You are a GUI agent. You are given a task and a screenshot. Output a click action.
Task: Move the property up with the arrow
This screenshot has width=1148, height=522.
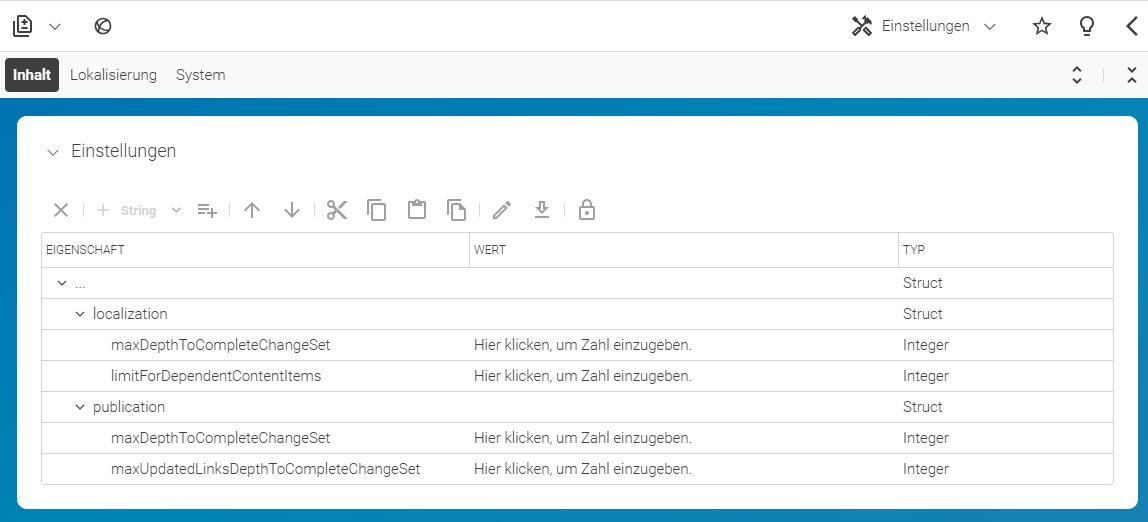253,211
